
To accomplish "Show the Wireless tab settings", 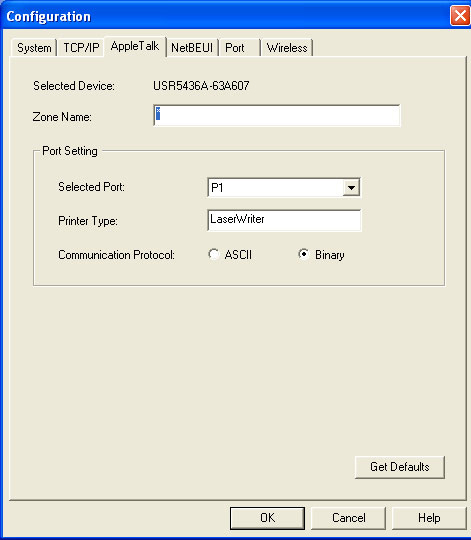I will 287,48.
